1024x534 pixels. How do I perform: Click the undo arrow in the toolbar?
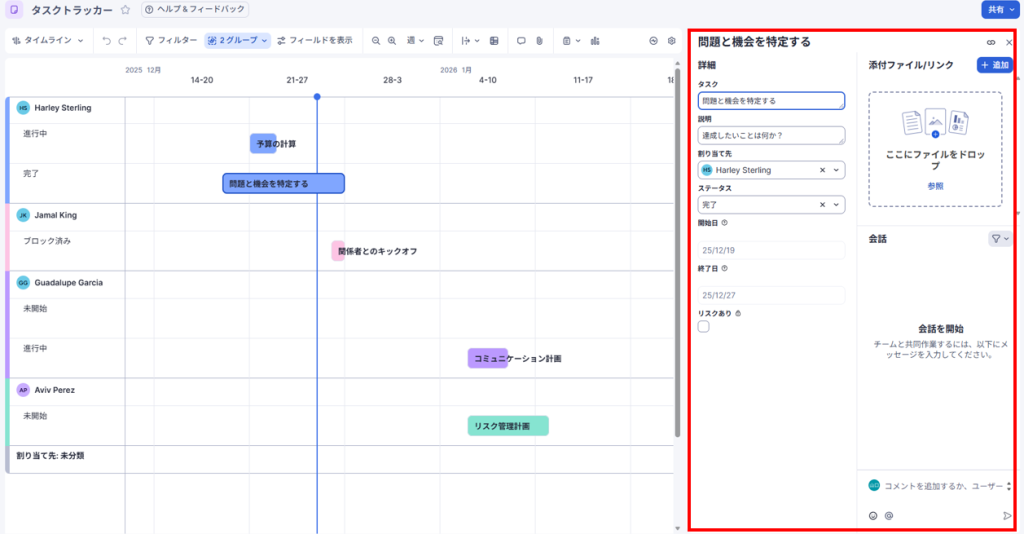pos(107,41)
